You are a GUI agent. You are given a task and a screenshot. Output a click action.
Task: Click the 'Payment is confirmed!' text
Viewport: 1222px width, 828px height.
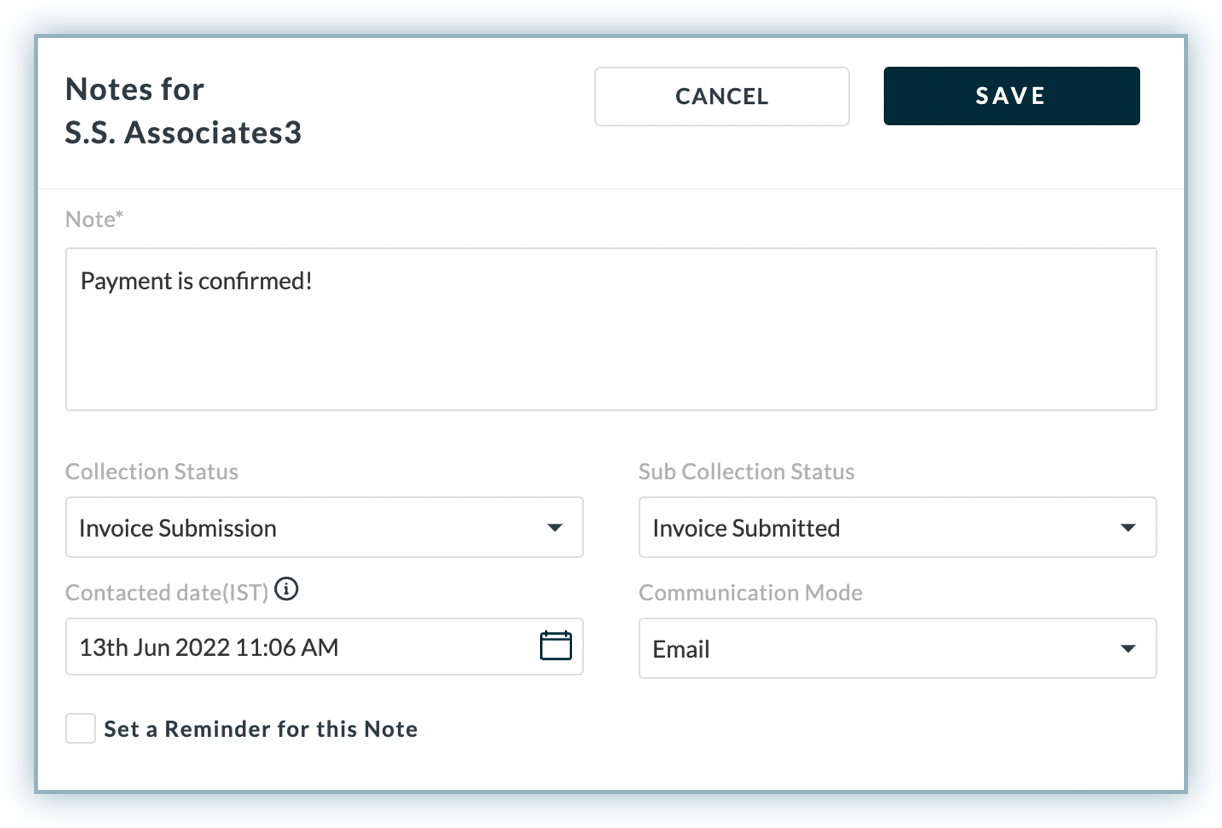(x=197, y=282)
